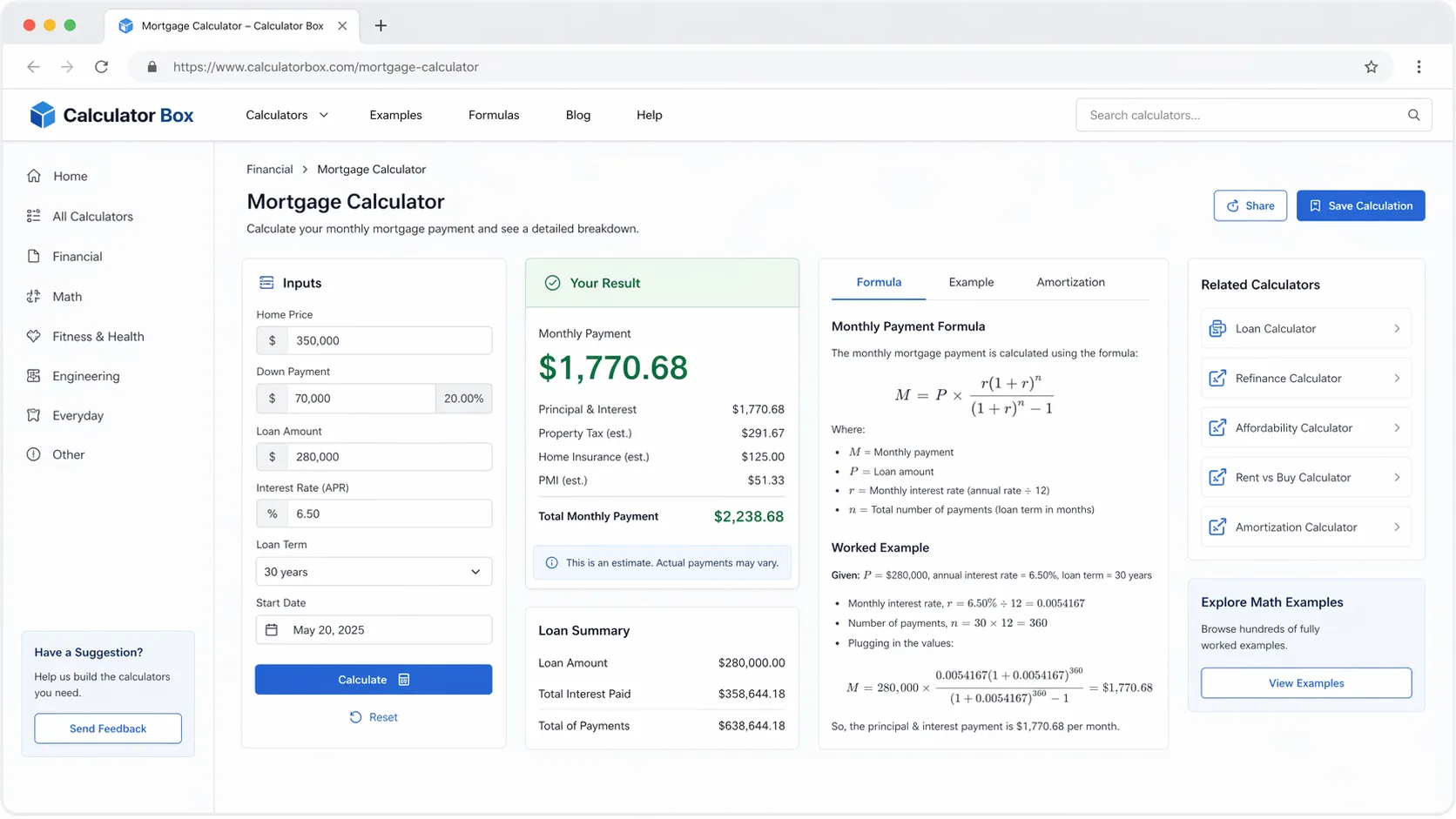1456x819 pixels.
Task: Bookmark this page with the star icon
Action: pos(1371,67)
